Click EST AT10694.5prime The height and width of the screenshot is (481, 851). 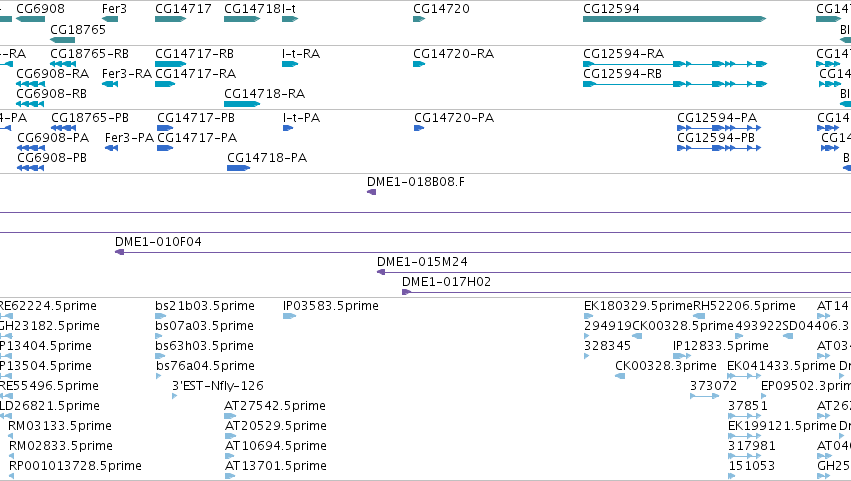(276, 446)
